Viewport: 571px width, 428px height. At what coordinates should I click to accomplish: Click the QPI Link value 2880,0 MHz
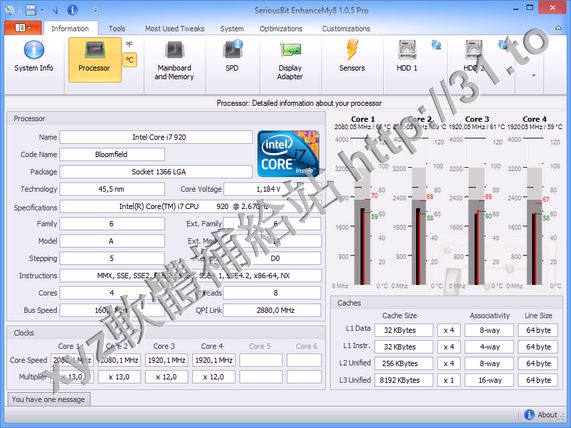pyautogui.click(x=272, y=310)
